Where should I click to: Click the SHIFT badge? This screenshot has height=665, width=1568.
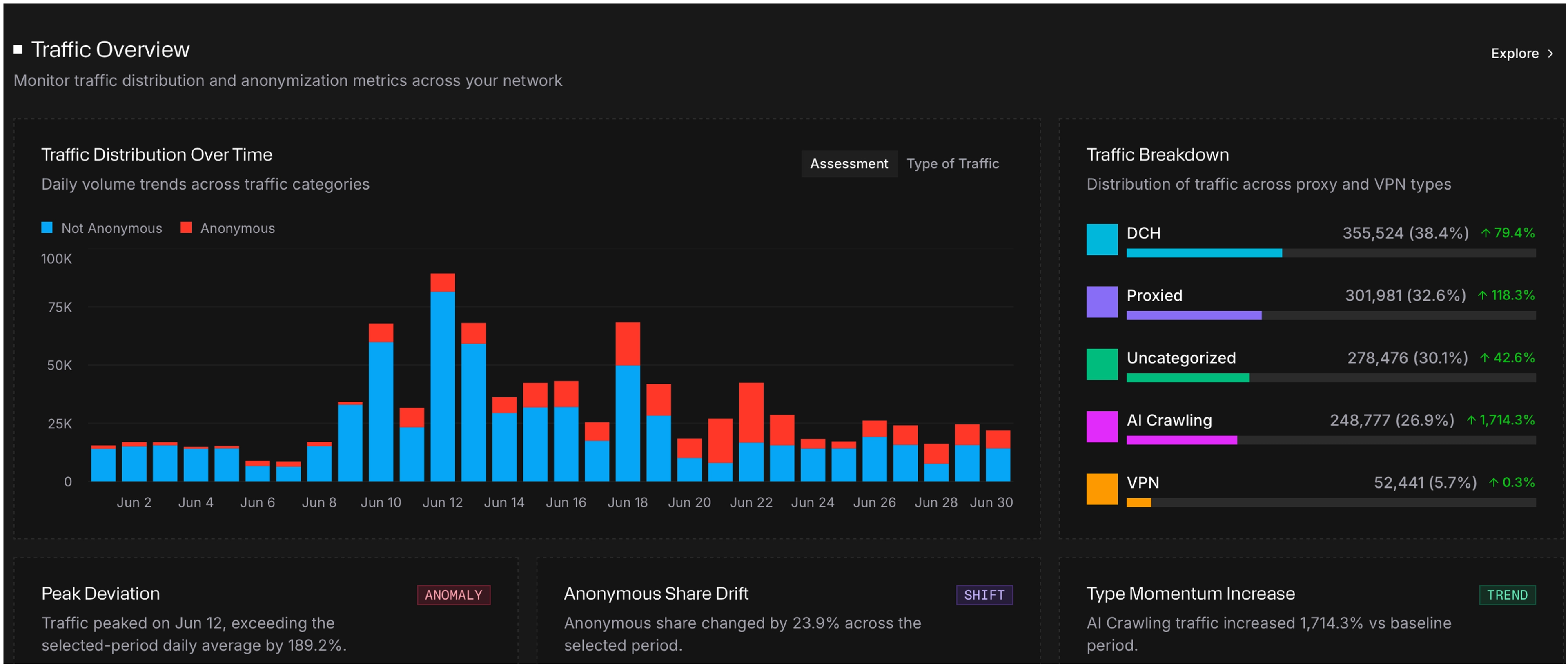pos(984,595)
